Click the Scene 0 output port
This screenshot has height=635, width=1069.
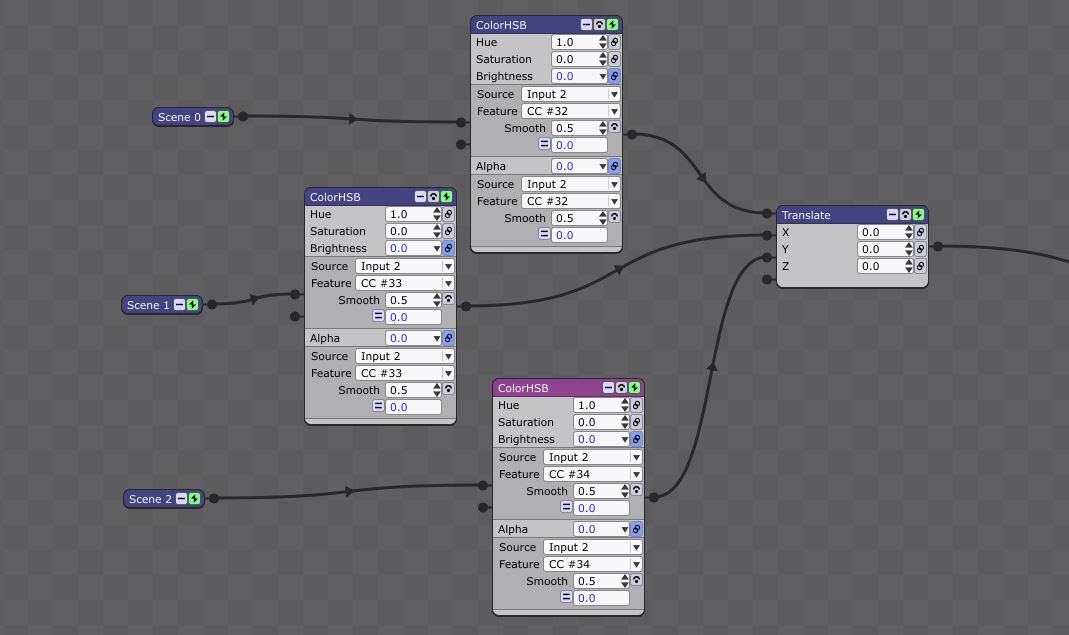[x=243, y=117]
